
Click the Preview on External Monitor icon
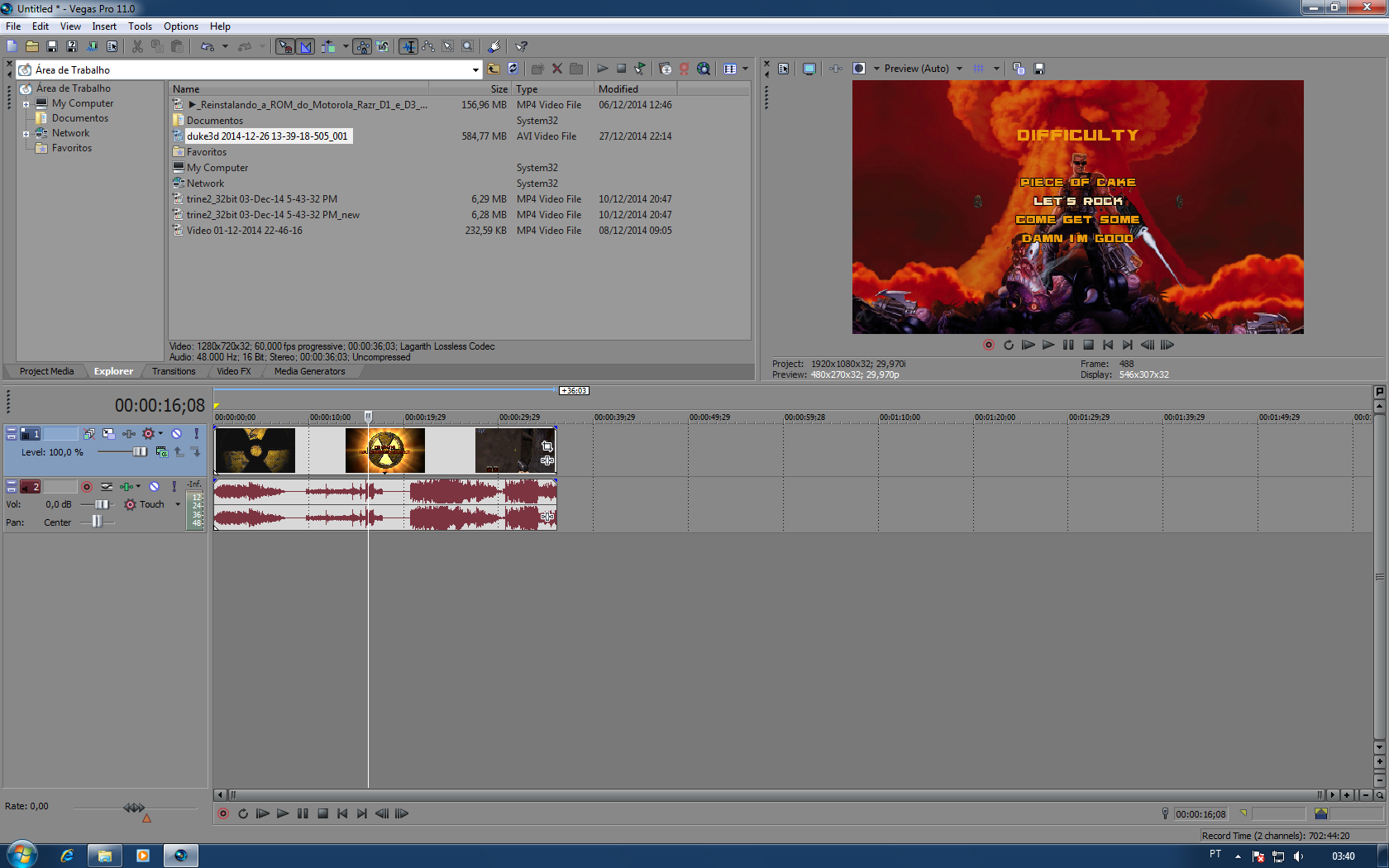tap(809, 69)
